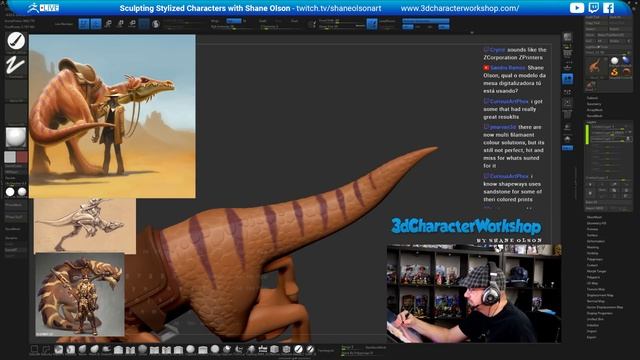Activate Draw mode button next to Edit
This screenshot has height=360, width=640.
point(96,24)
